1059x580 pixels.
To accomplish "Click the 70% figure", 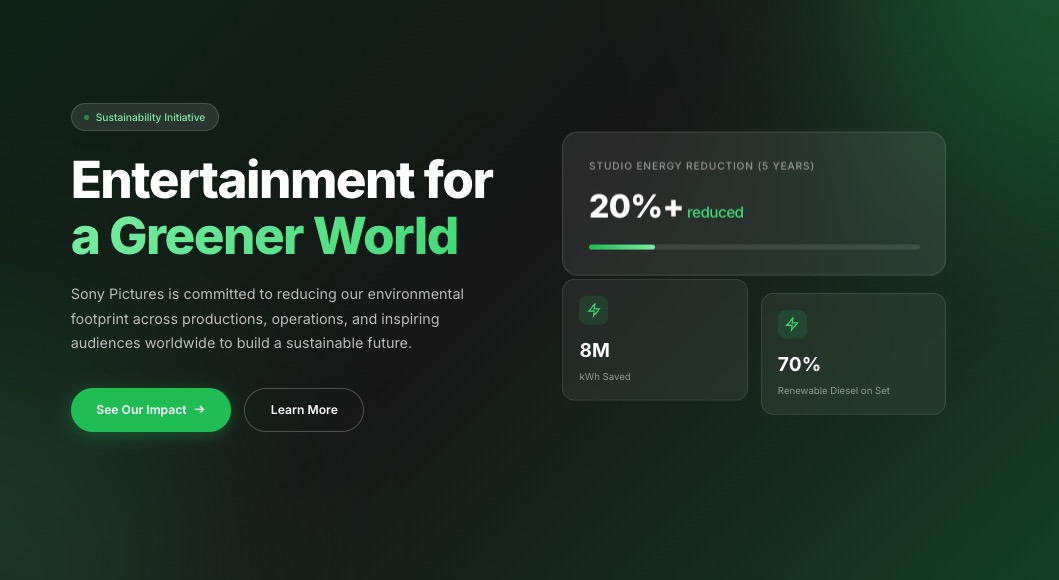I will 799,365.
